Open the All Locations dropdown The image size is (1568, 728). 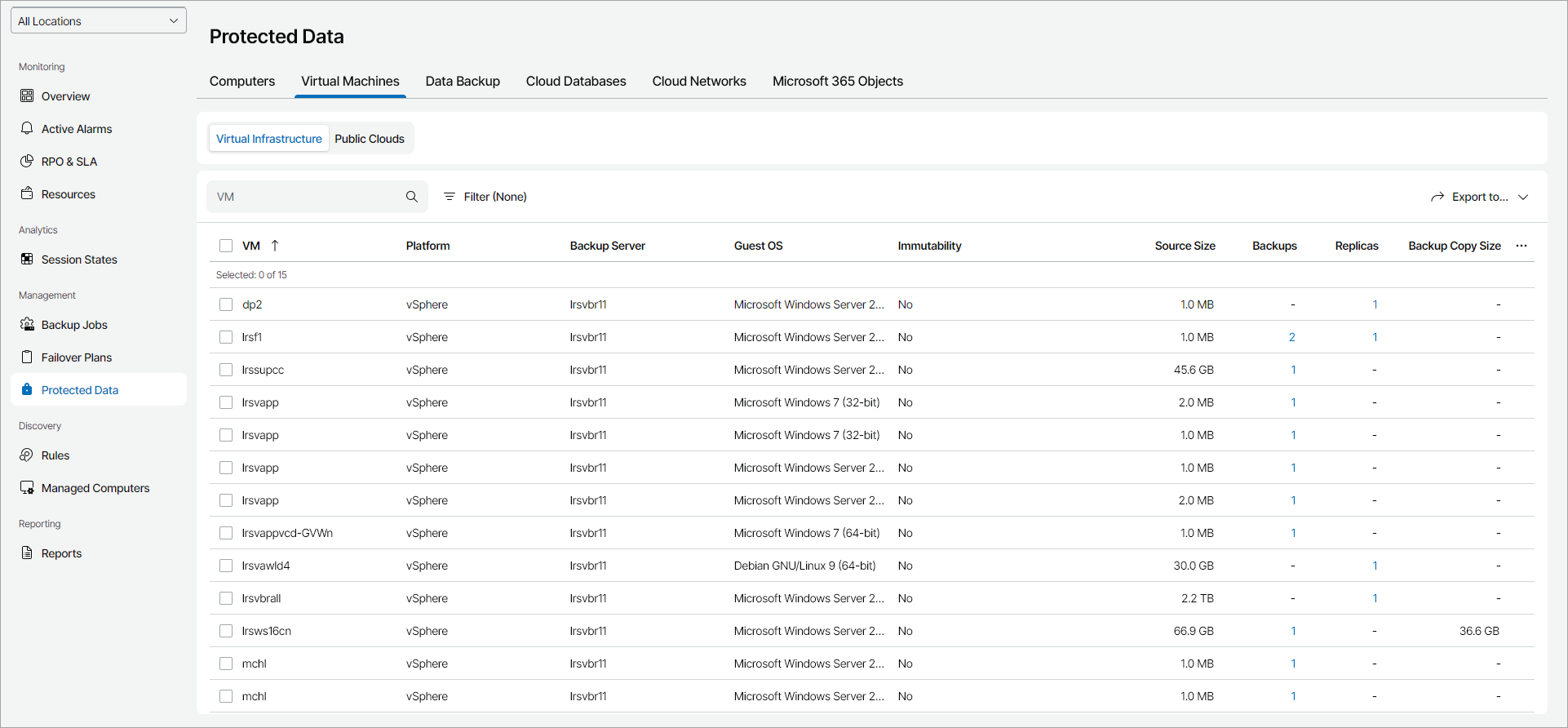click(99, 21)
